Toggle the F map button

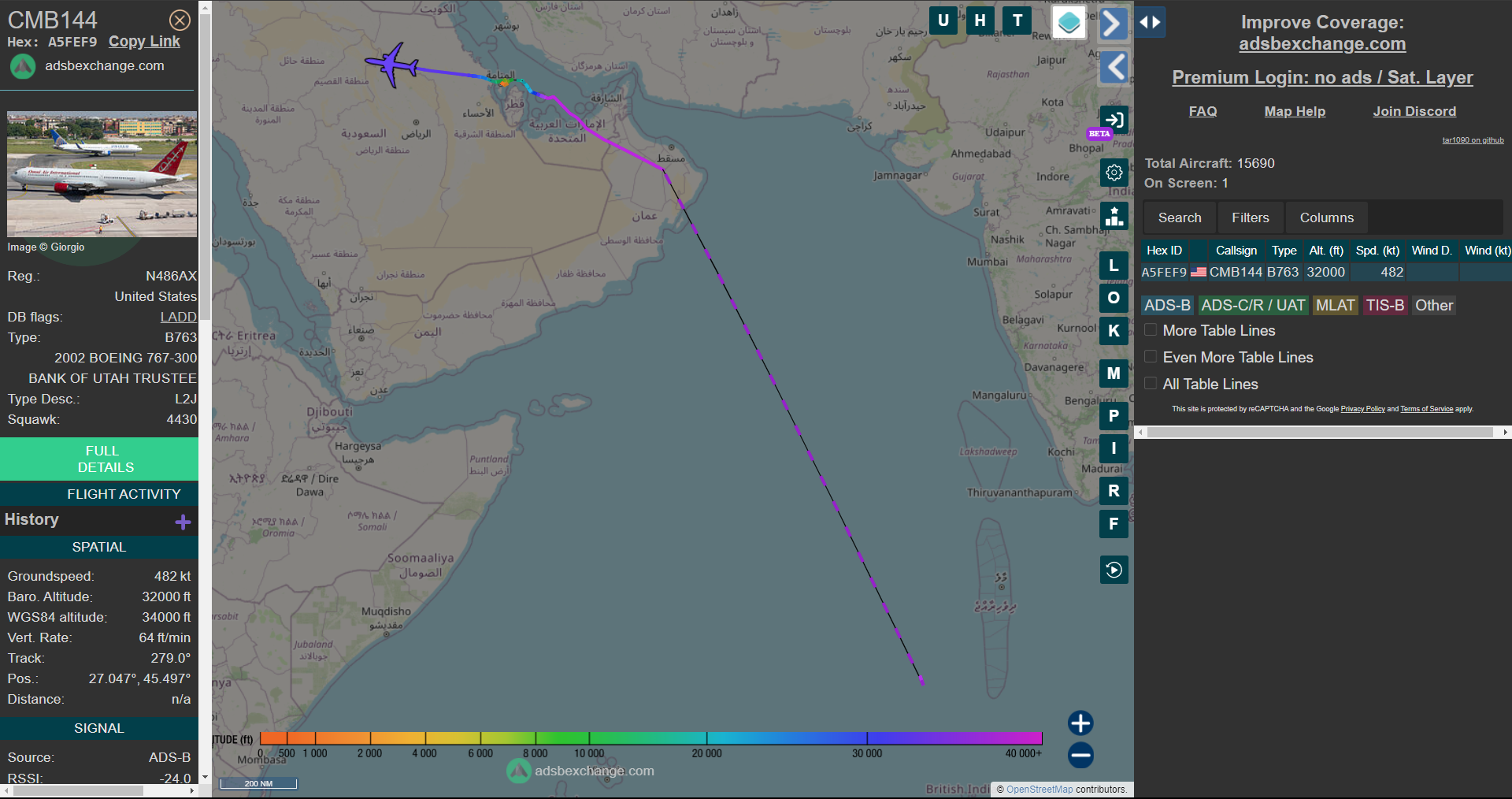point(1114,524)
